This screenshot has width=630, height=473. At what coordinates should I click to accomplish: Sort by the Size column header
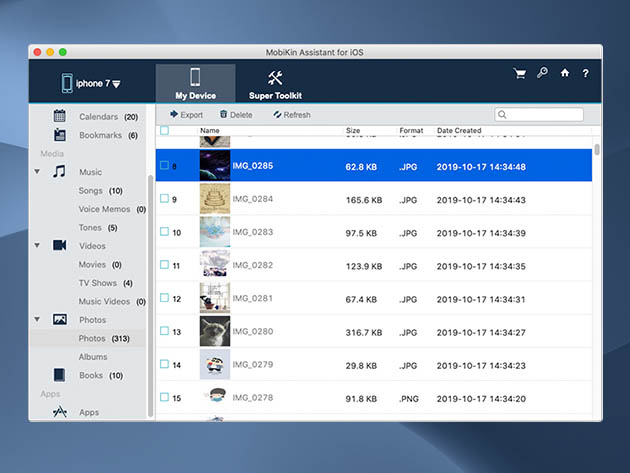(353, 131)
